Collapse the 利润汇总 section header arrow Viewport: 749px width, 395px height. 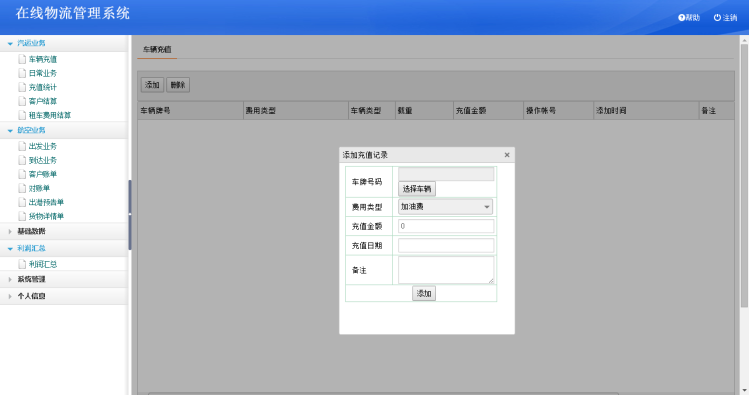pos(10,248)
